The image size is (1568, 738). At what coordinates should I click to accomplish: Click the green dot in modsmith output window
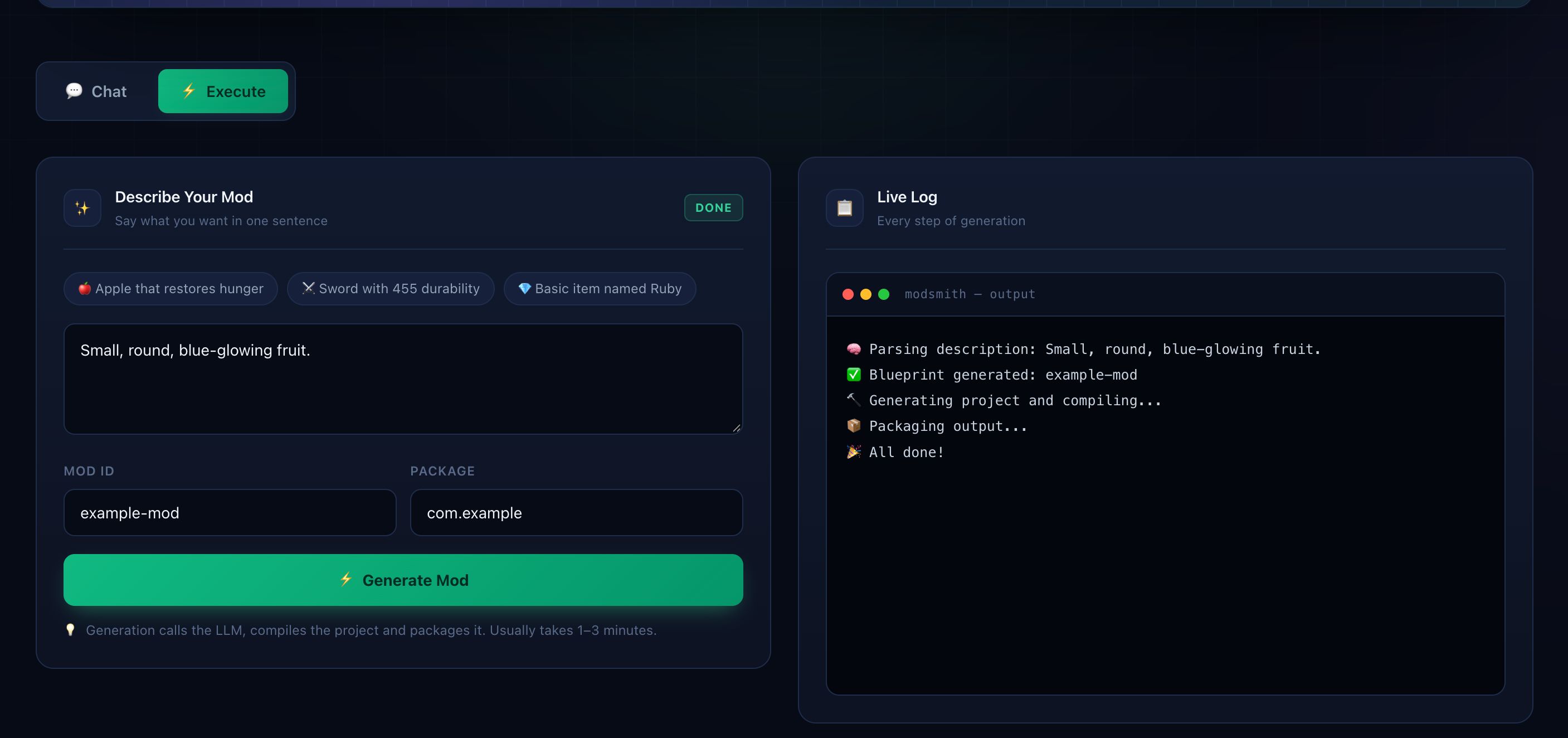pos(884,294)
